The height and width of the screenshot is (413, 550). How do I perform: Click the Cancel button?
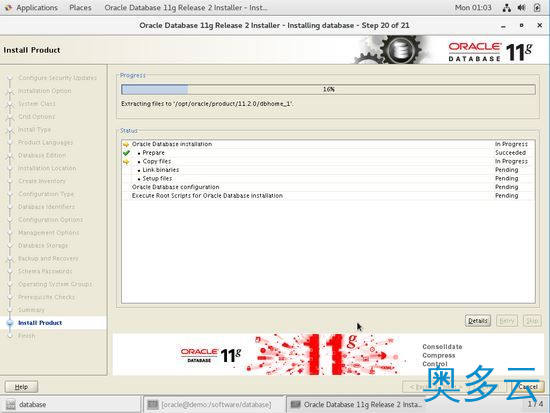pos(528,387)
